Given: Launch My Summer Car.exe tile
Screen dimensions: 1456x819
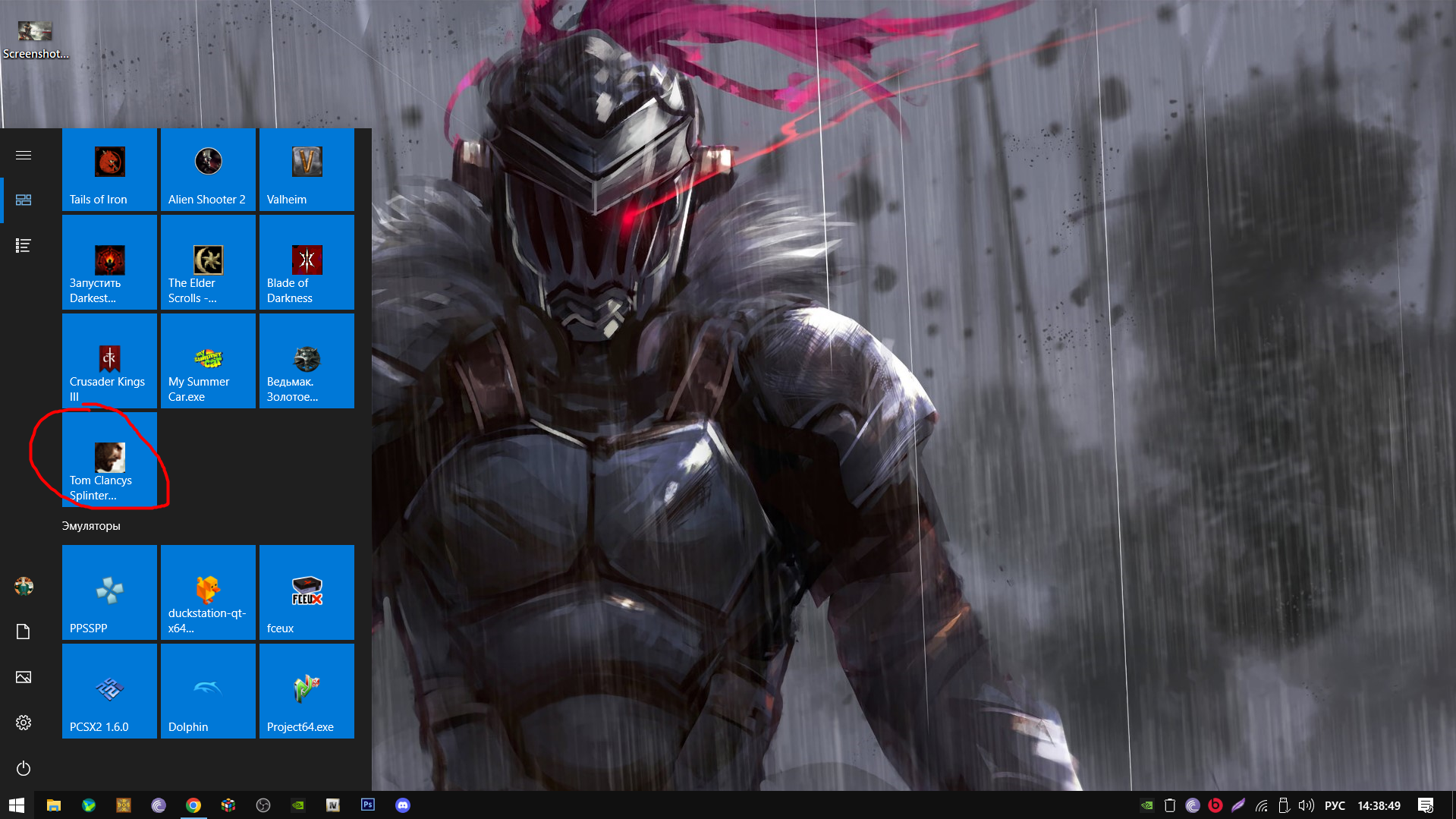Looking at the screenshot, I should pyautogui.click(x=208, y=361).
